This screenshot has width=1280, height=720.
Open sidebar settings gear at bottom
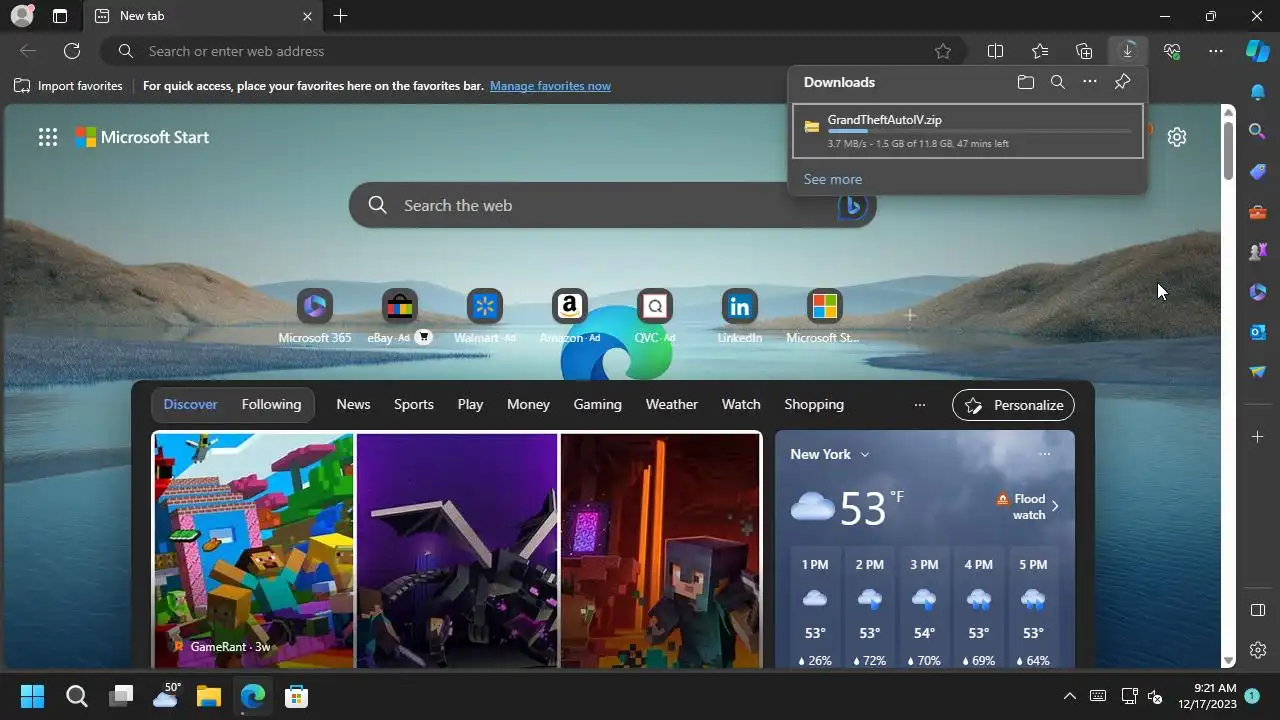click(x=1258, y=650)
